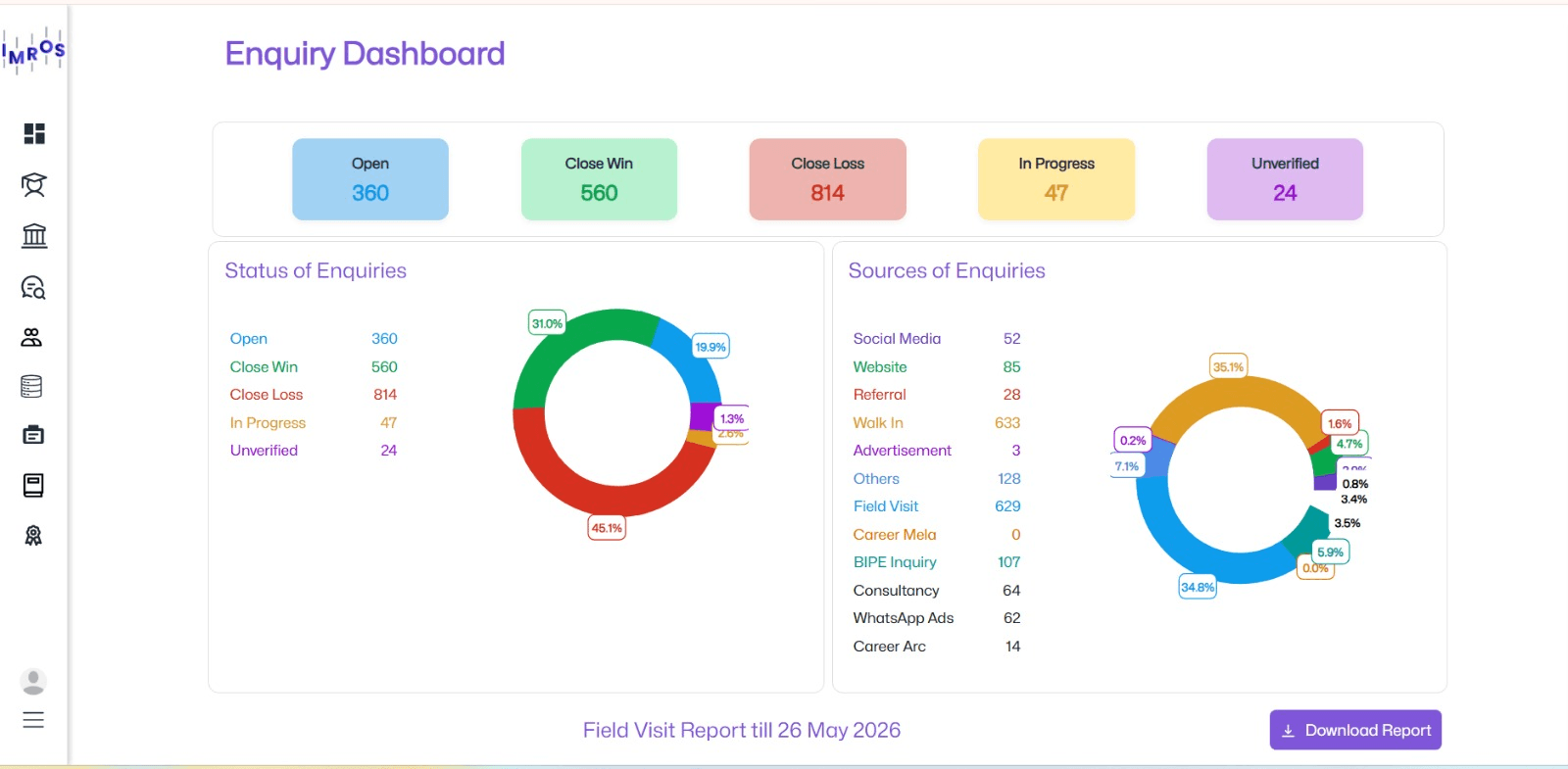Click Others in sources list
Image resolution: width=1568 pixels, height=769 pixels.
click(x=876, y=479)
